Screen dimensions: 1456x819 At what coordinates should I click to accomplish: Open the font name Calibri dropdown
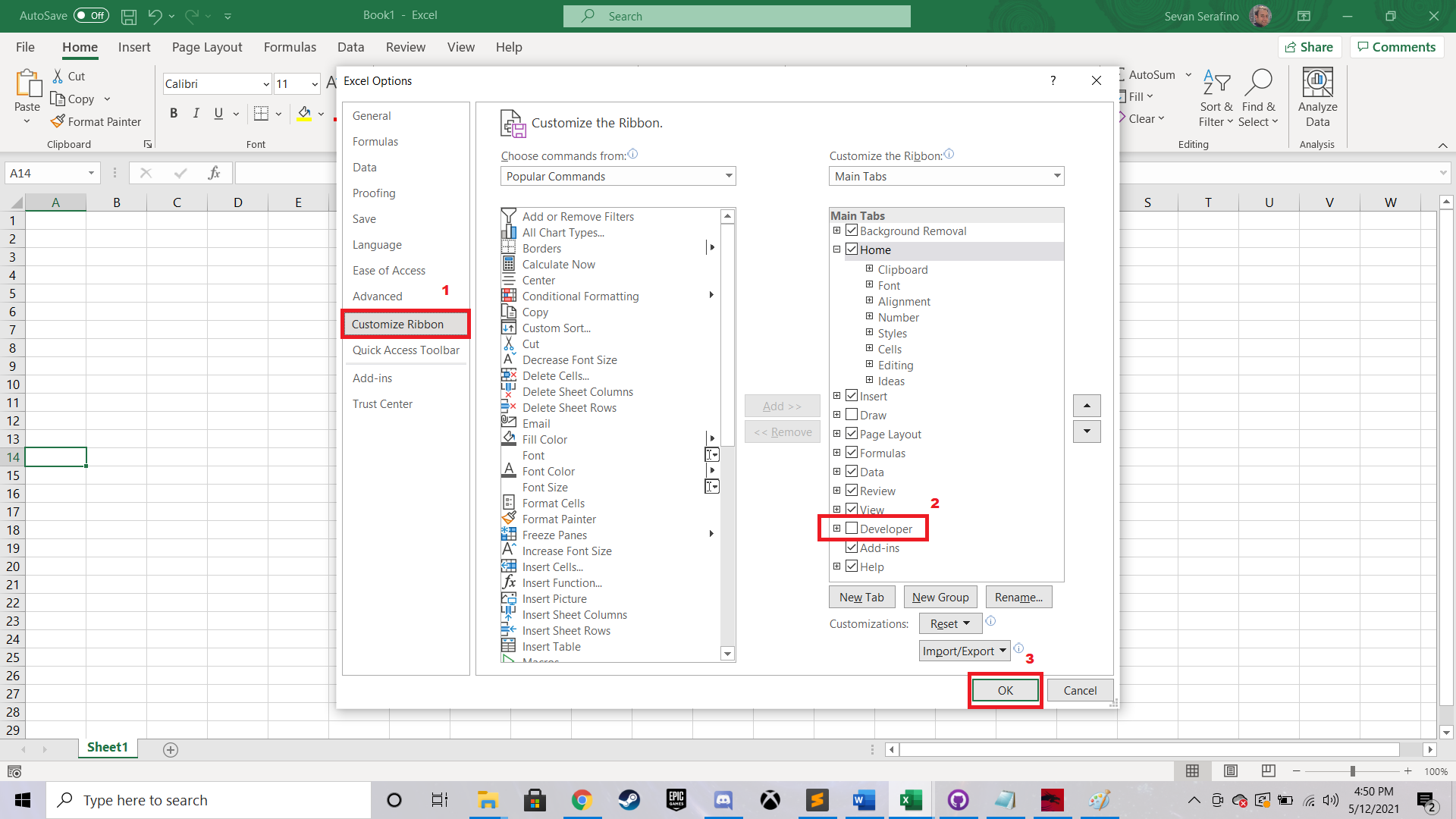(265, 84)
